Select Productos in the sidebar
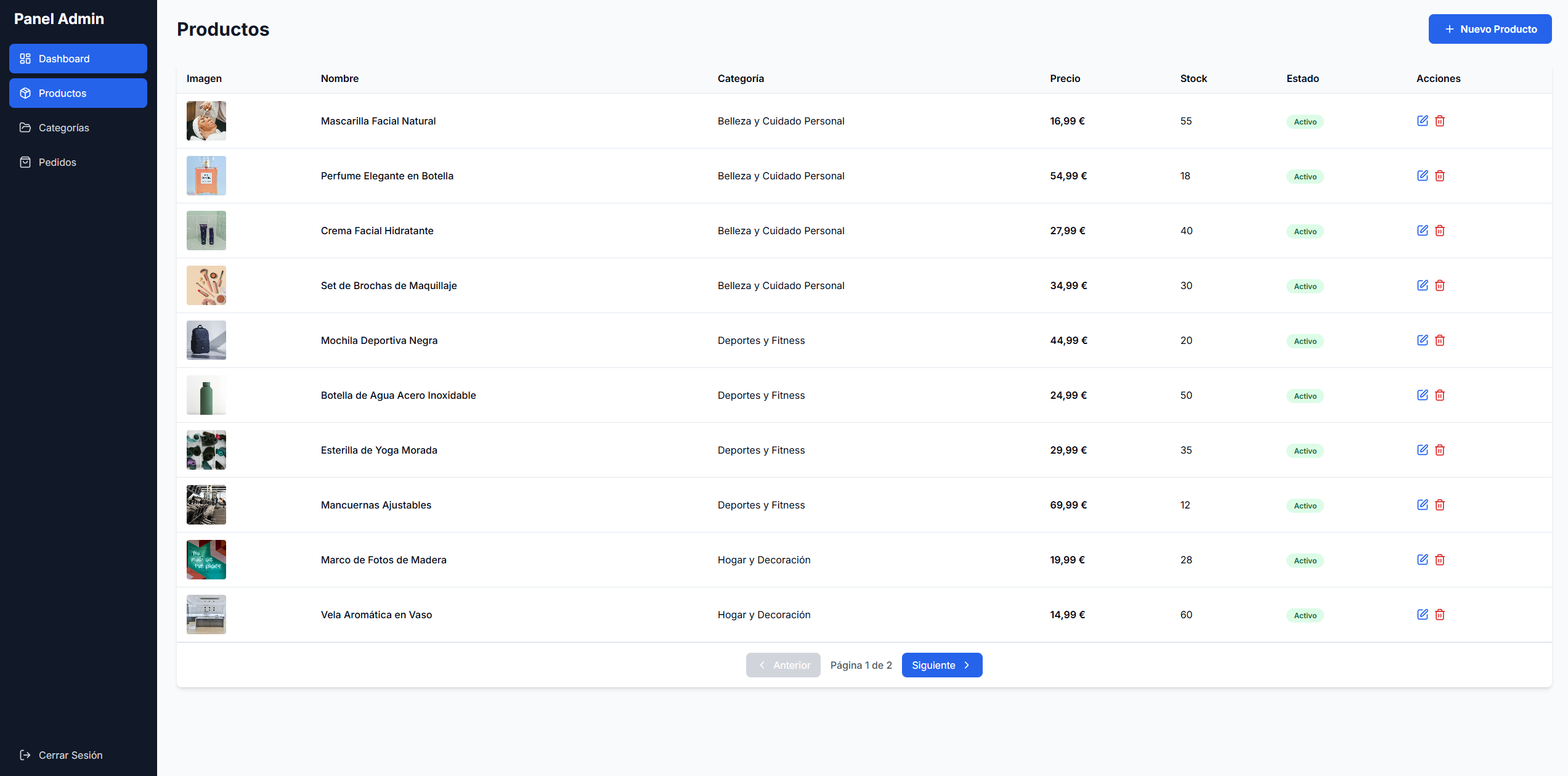 [x=78, y=93]
